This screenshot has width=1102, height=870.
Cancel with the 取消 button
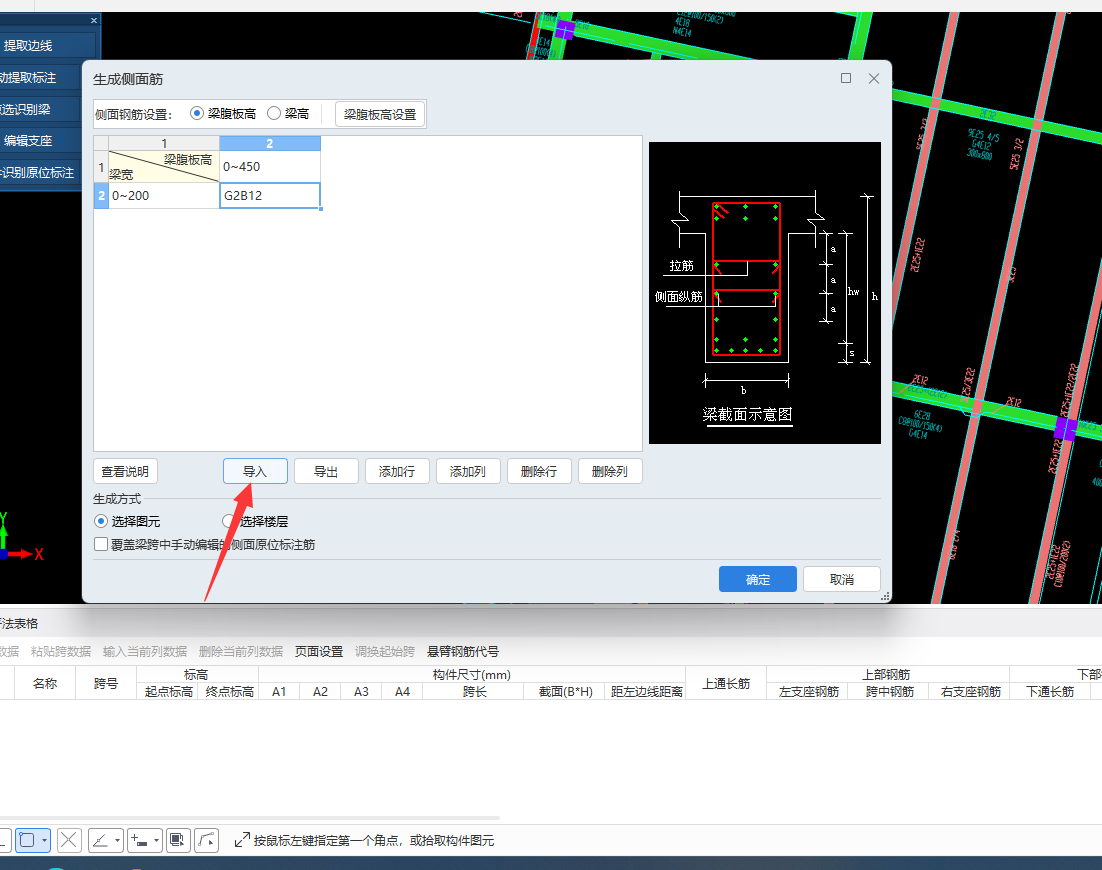(842, 579)
